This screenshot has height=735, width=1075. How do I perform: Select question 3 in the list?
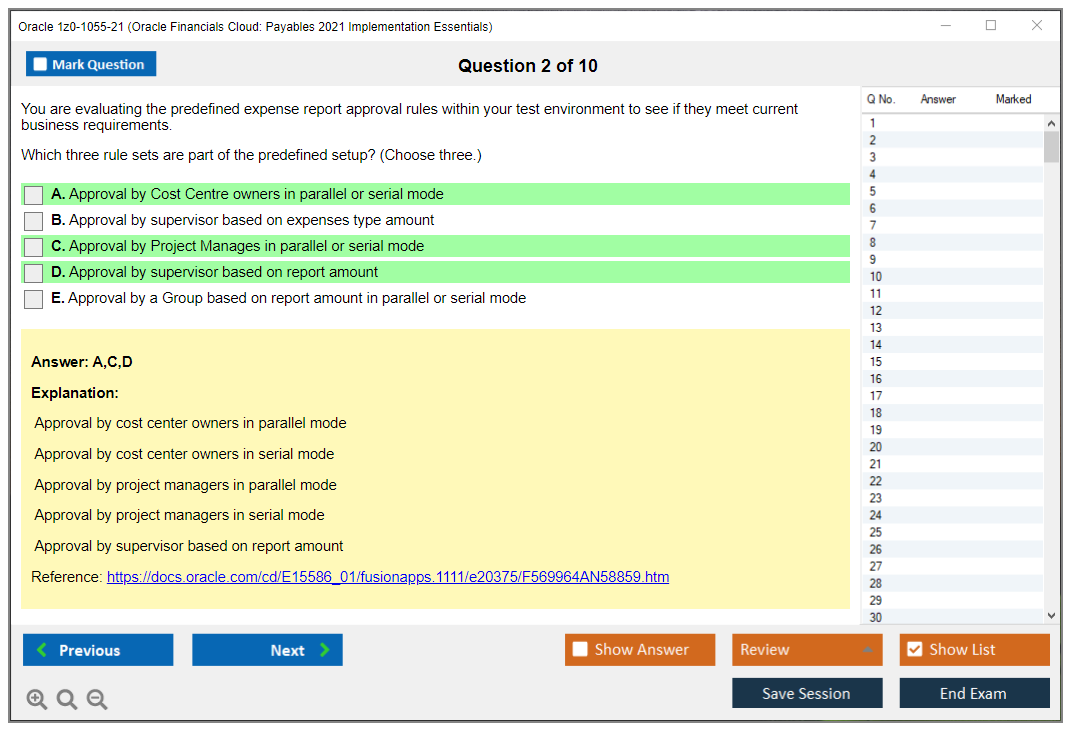(x=952, y=157)
